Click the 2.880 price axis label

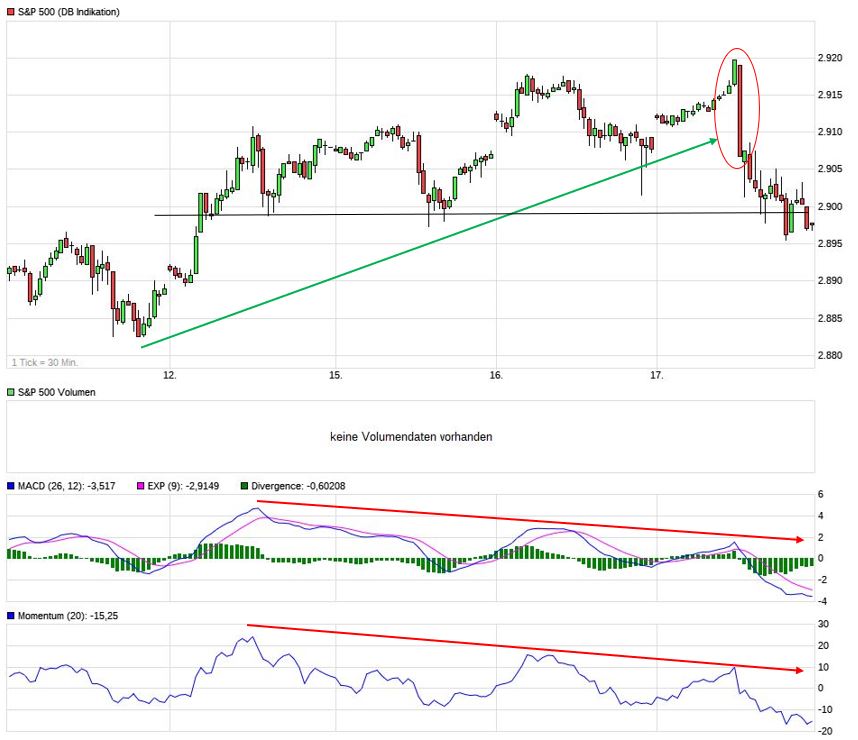click(830, 355)
